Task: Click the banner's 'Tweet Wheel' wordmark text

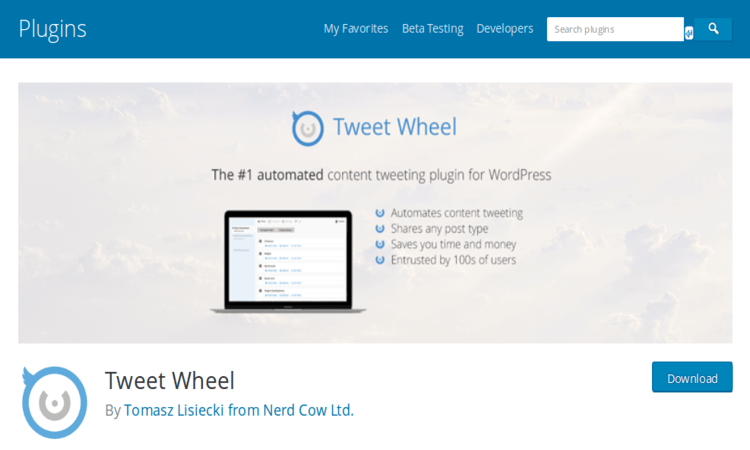Action: tap(395, 127)
